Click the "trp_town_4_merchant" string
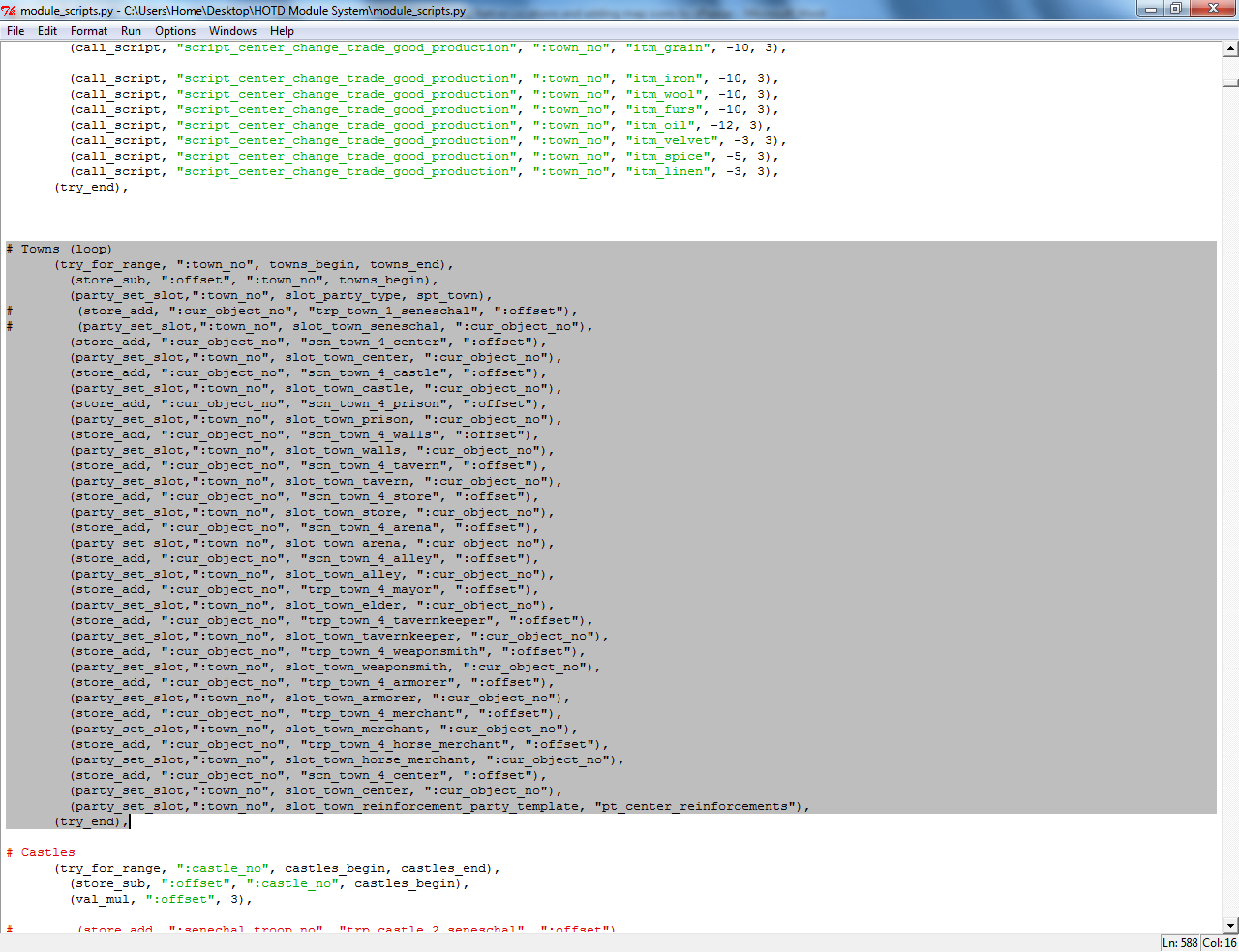This screenshot has height=952, width=1239. click(381, 713)
